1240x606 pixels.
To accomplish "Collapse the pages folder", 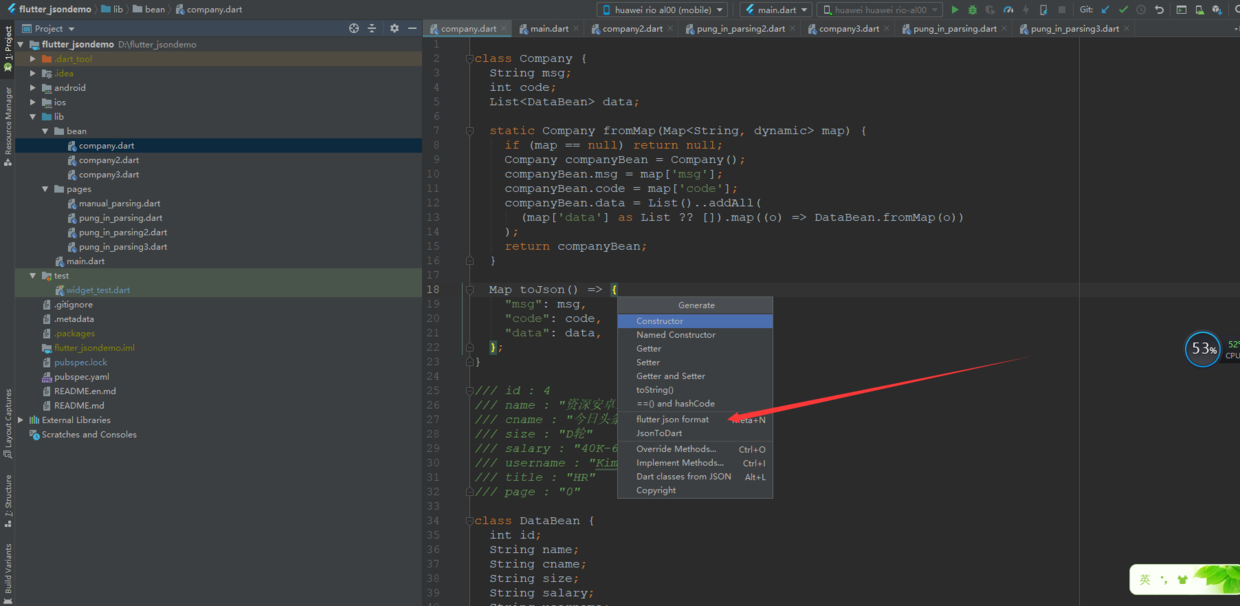I will [x=45, y=189].
